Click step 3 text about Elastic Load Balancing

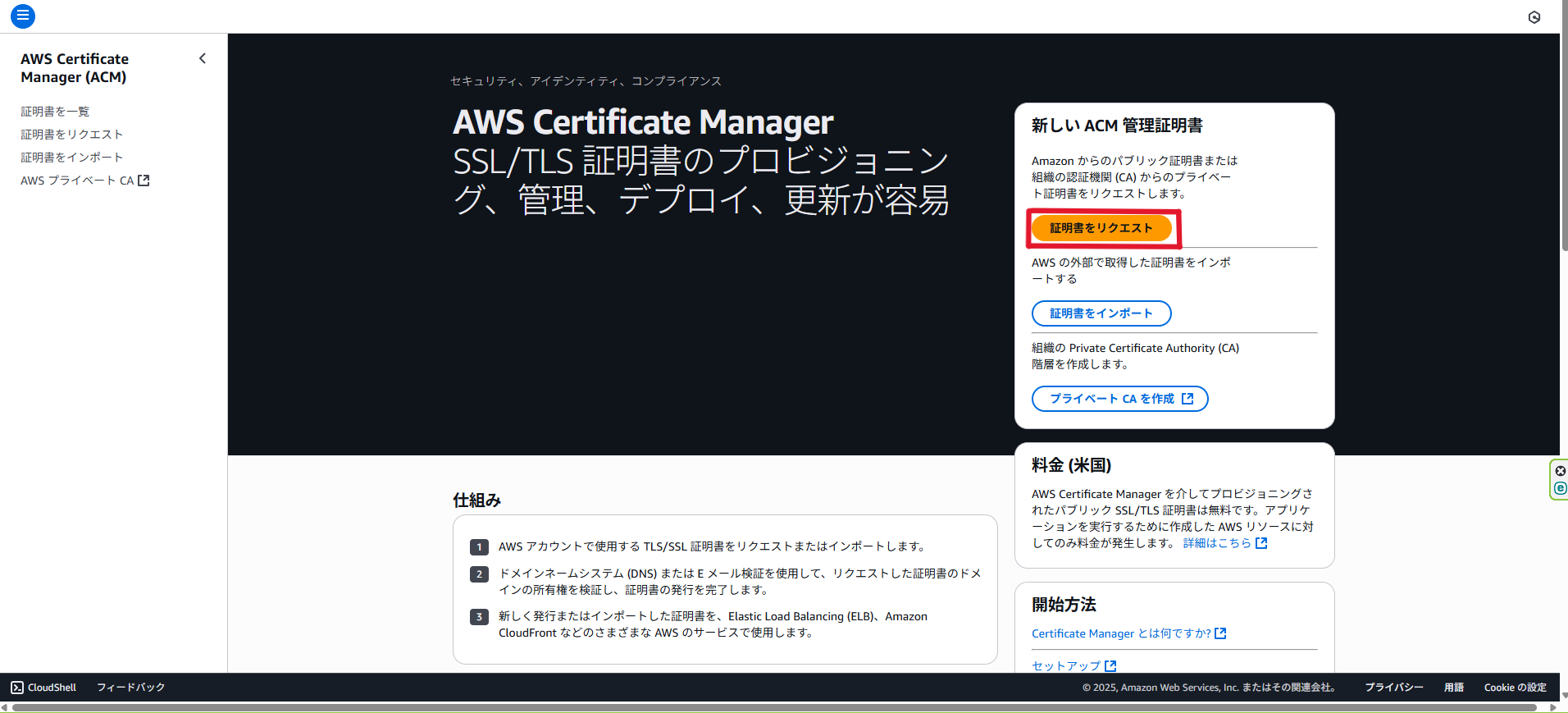pos(713,624)
